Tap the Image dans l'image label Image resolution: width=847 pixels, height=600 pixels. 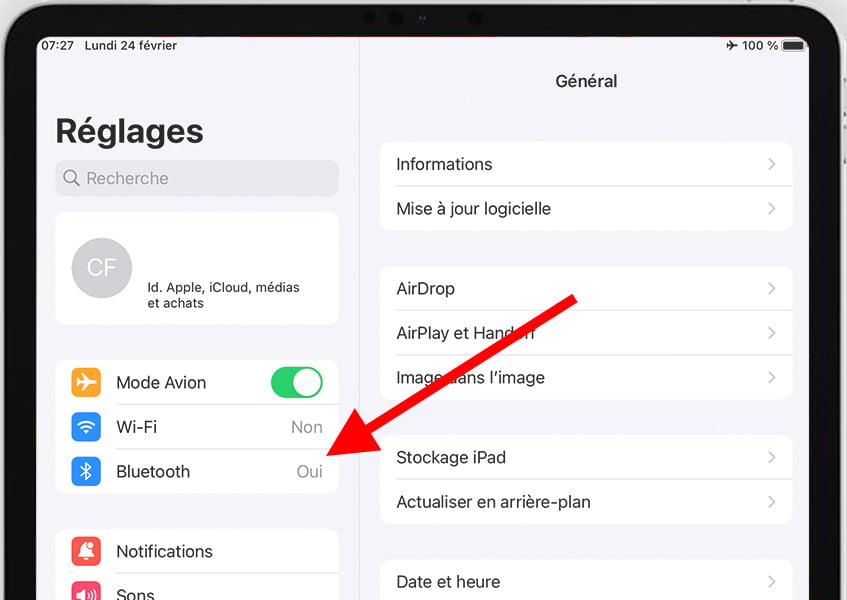pos(470,377)
